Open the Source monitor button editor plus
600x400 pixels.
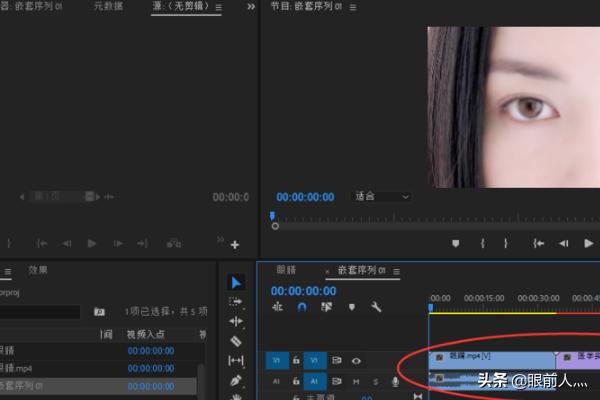click(235, 245)
